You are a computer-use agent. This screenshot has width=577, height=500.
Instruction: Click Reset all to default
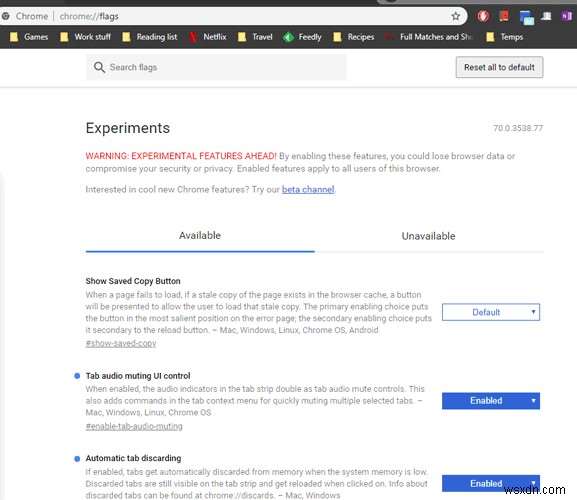[499, 67]
